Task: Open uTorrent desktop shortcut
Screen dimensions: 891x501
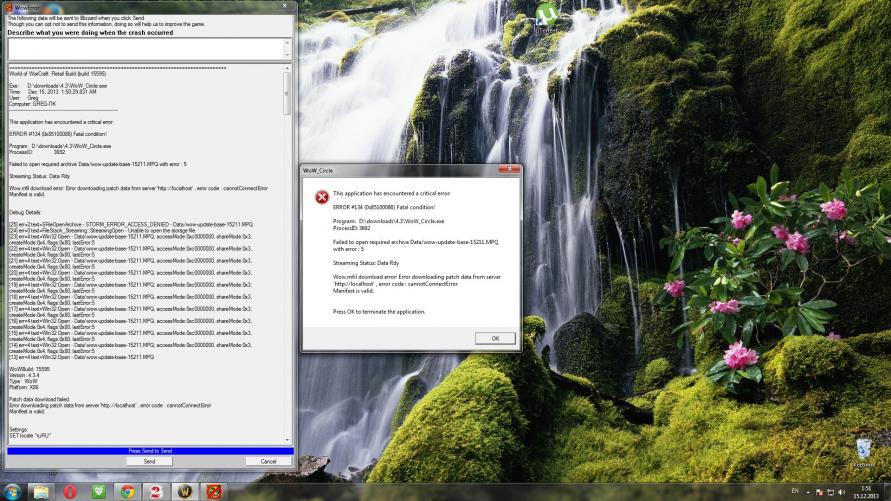Action: tap(547, 17)
